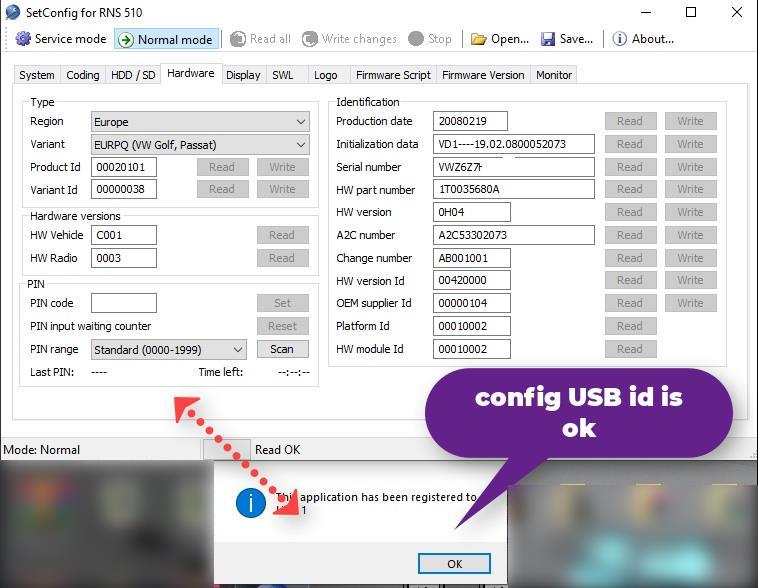Click the Stop toolbar button
The image size is (758, 588).
tap(430, 39)
